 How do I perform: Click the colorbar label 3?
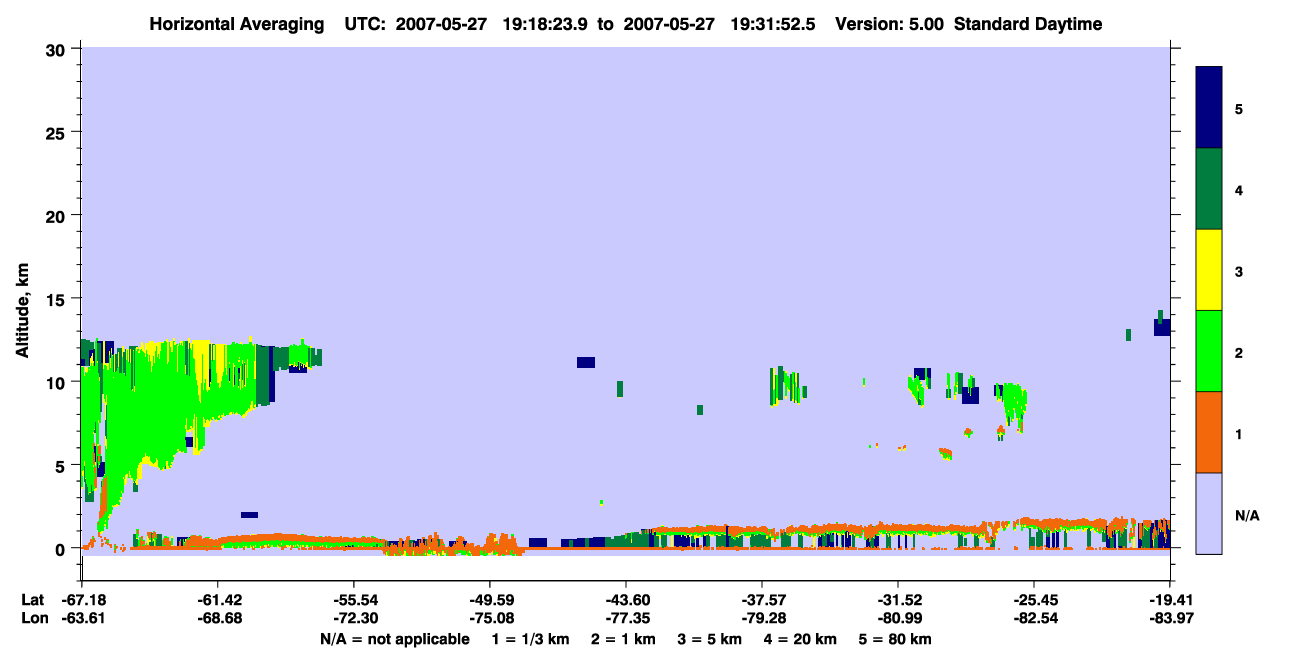(1240, 271)
